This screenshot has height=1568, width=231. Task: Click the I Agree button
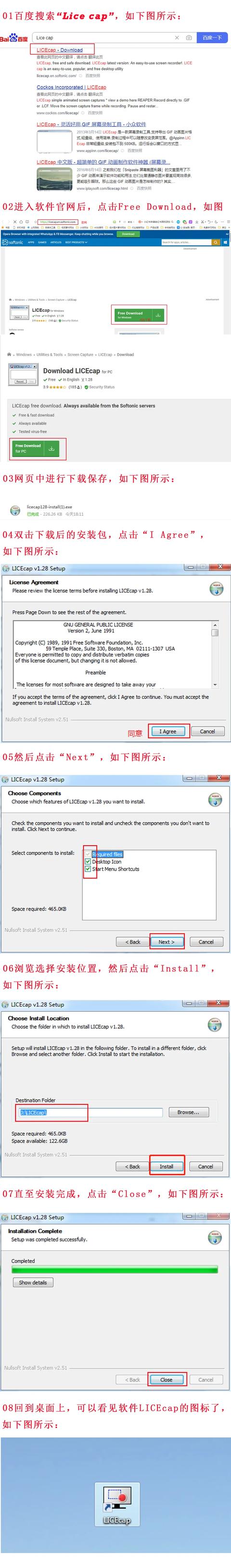coord(168,731)
